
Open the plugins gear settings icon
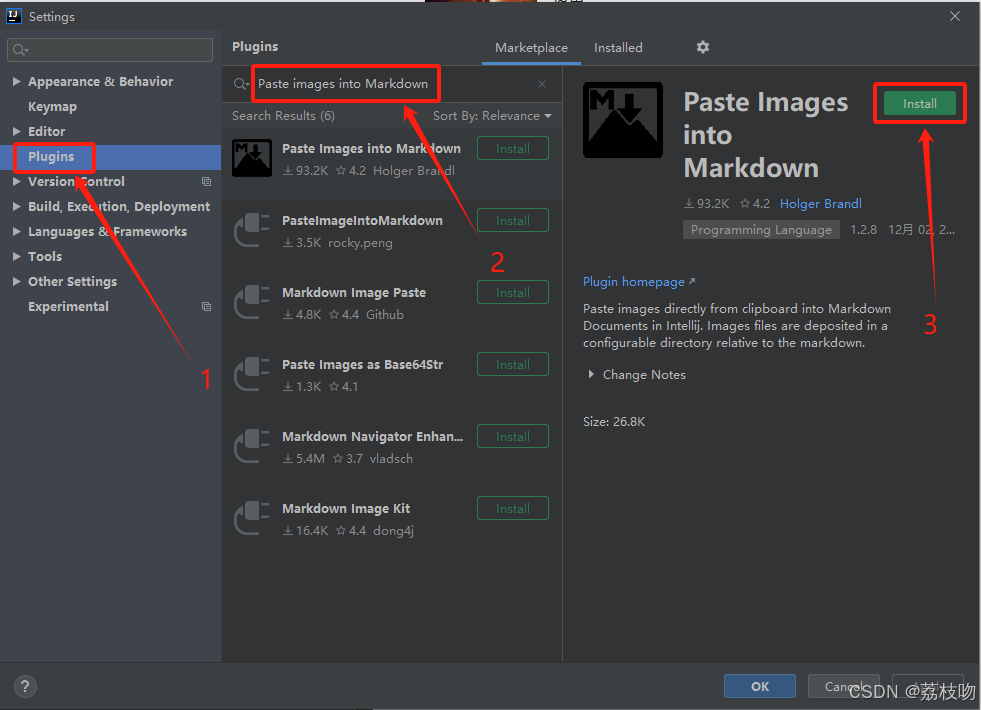tap(703, 48)
